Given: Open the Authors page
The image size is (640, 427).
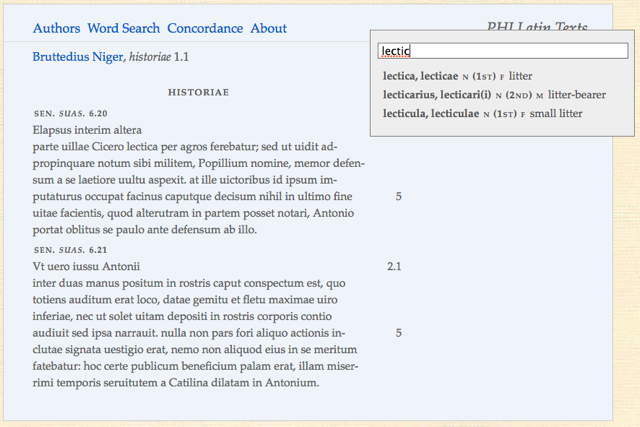Looking at the screenshot, I should (x=56, y=28).
